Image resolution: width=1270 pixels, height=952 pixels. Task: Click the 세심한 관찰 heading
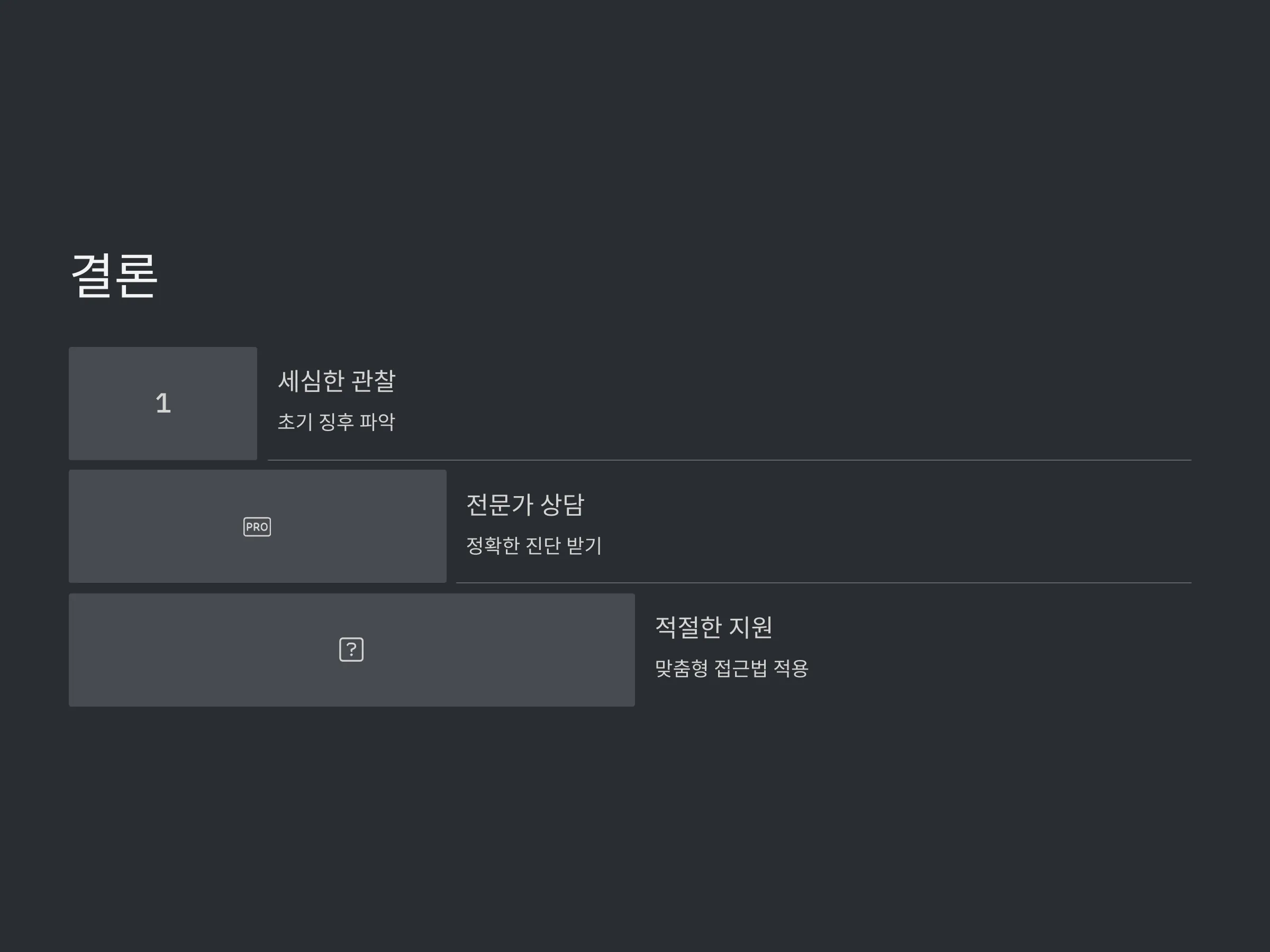(x=337, y=381)
